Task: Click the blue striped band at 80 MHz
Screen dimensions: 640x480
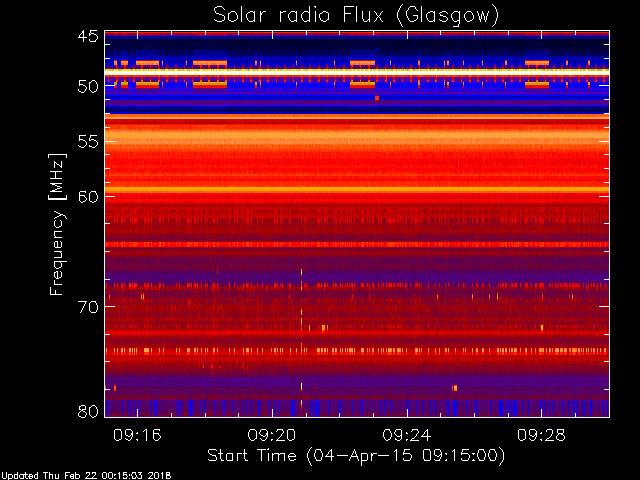Action: [357, 408]
